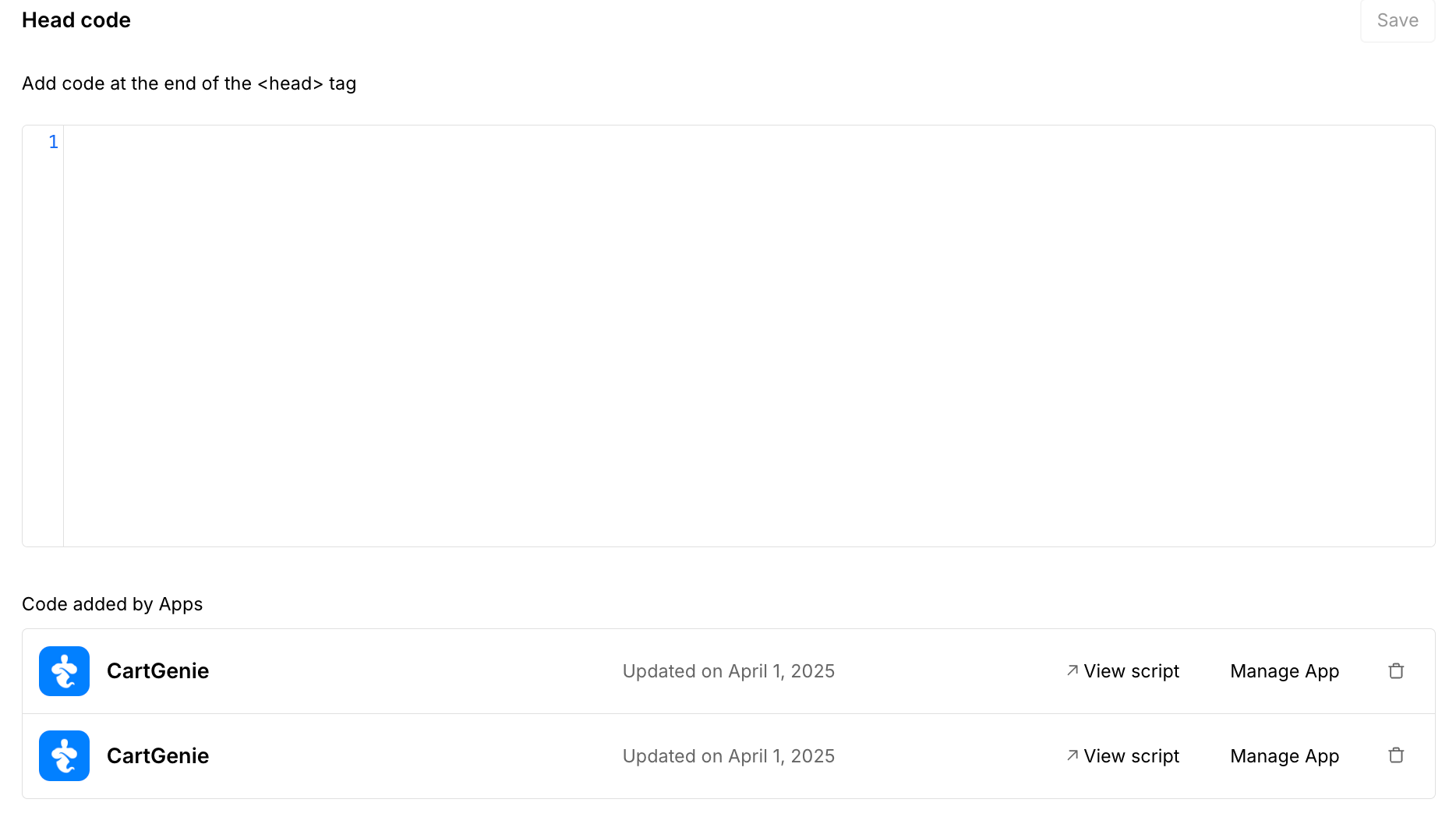Open Manage App for the second CartGenie entry
Image resolution: width=1456 pixels, height=831 pixels.
click(x=1285, y=756)
